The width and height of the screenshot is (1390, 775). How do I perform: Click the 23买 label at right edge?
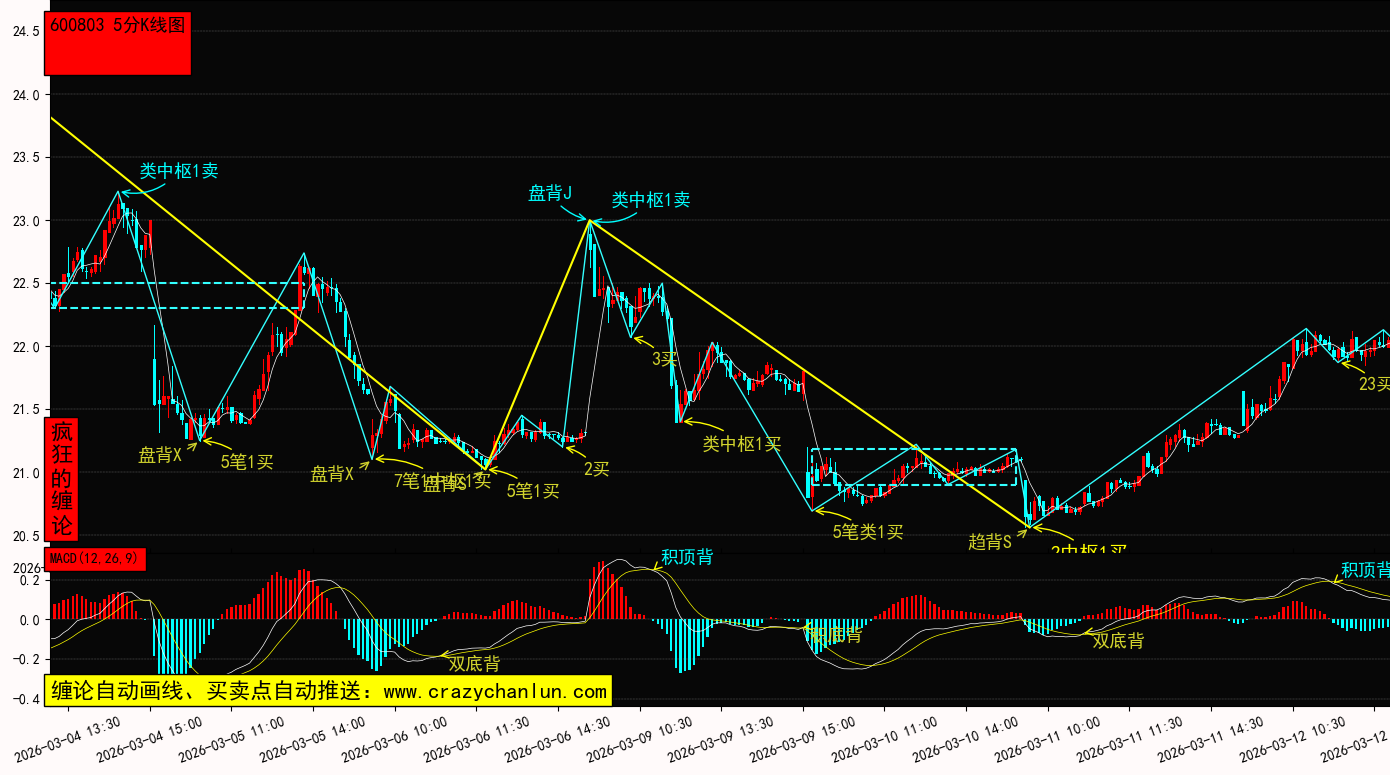(x=1373, y=383)
